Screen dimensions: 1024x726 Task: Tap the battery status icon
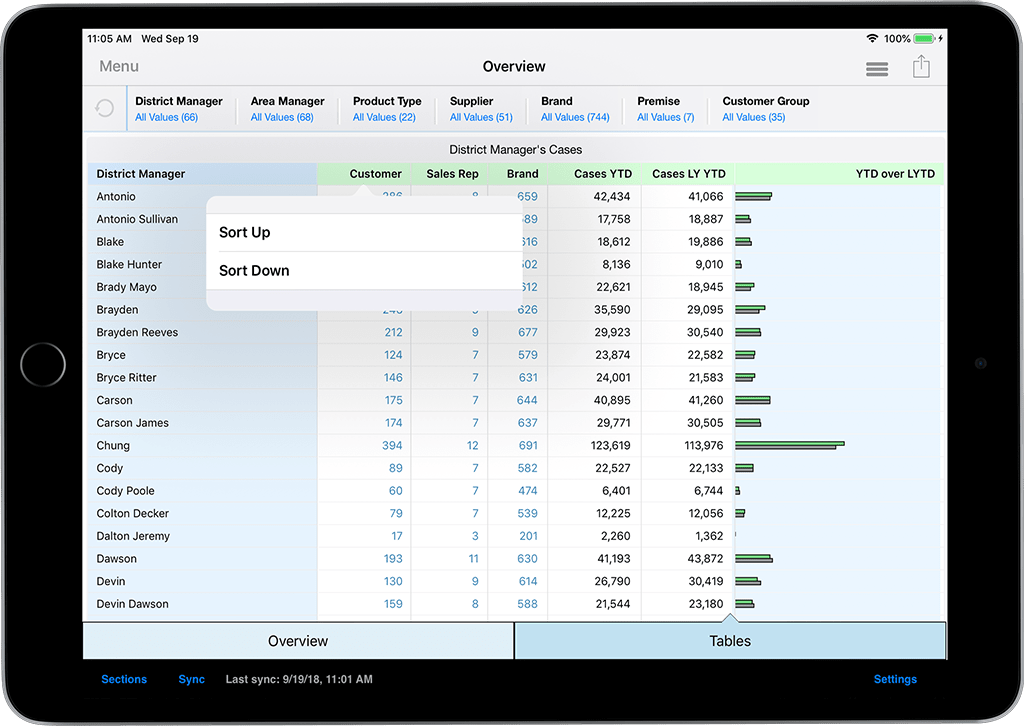coord(924,39)
